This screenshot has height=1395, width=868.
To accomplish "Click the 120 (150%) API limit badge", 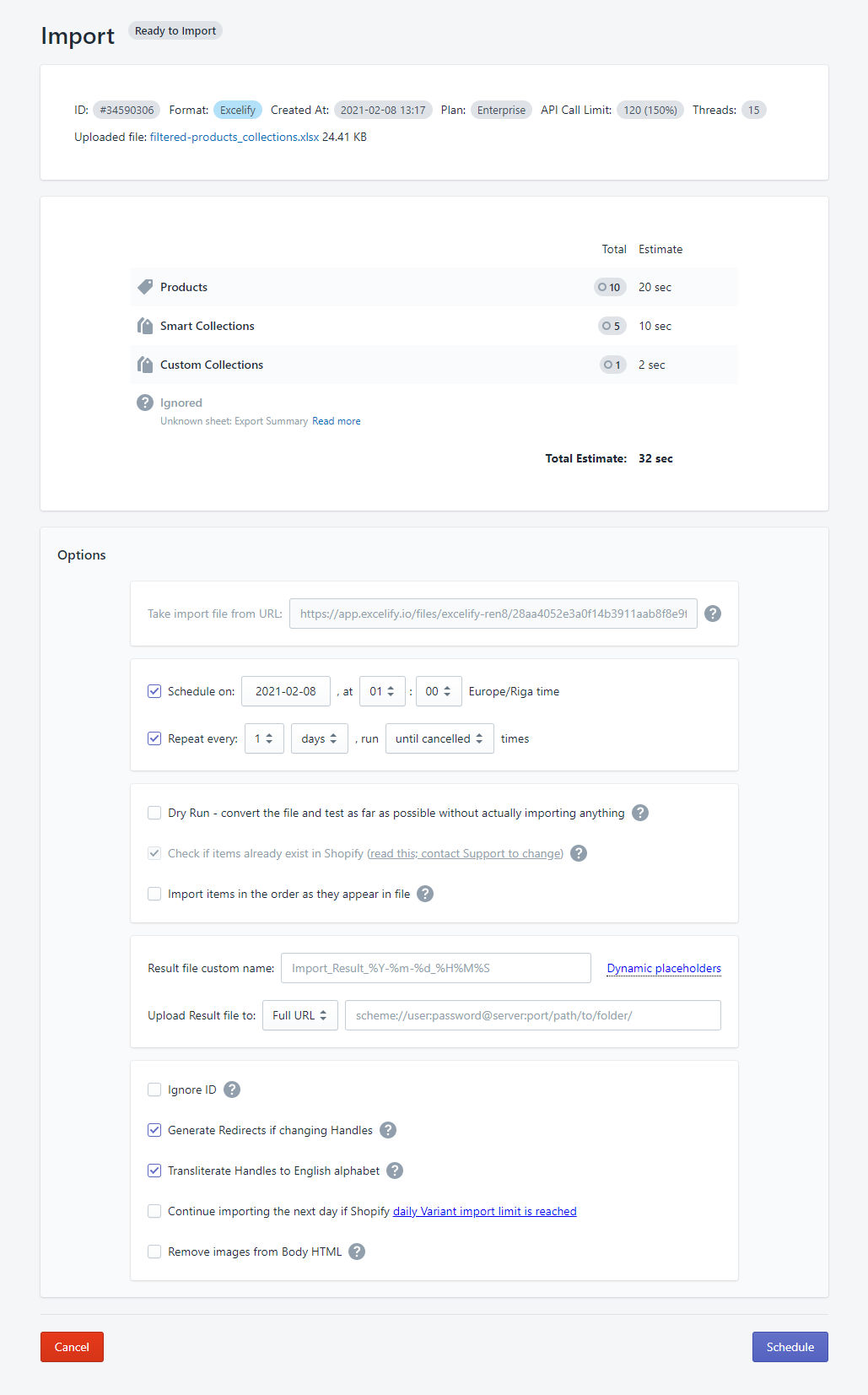I will point(650,110).
